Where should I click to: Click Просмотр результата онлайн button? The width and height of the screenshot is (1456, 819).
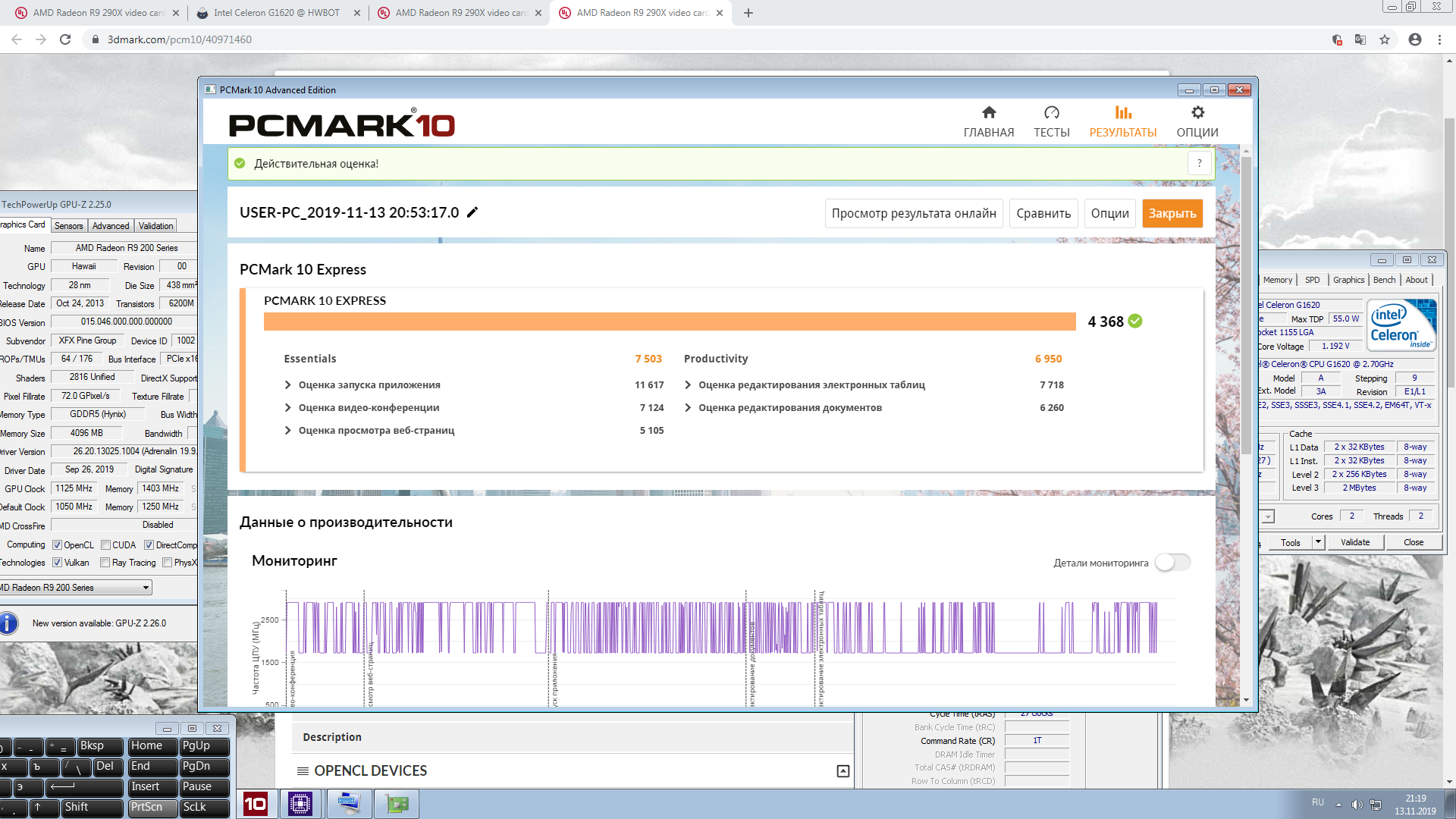(914, 213)
